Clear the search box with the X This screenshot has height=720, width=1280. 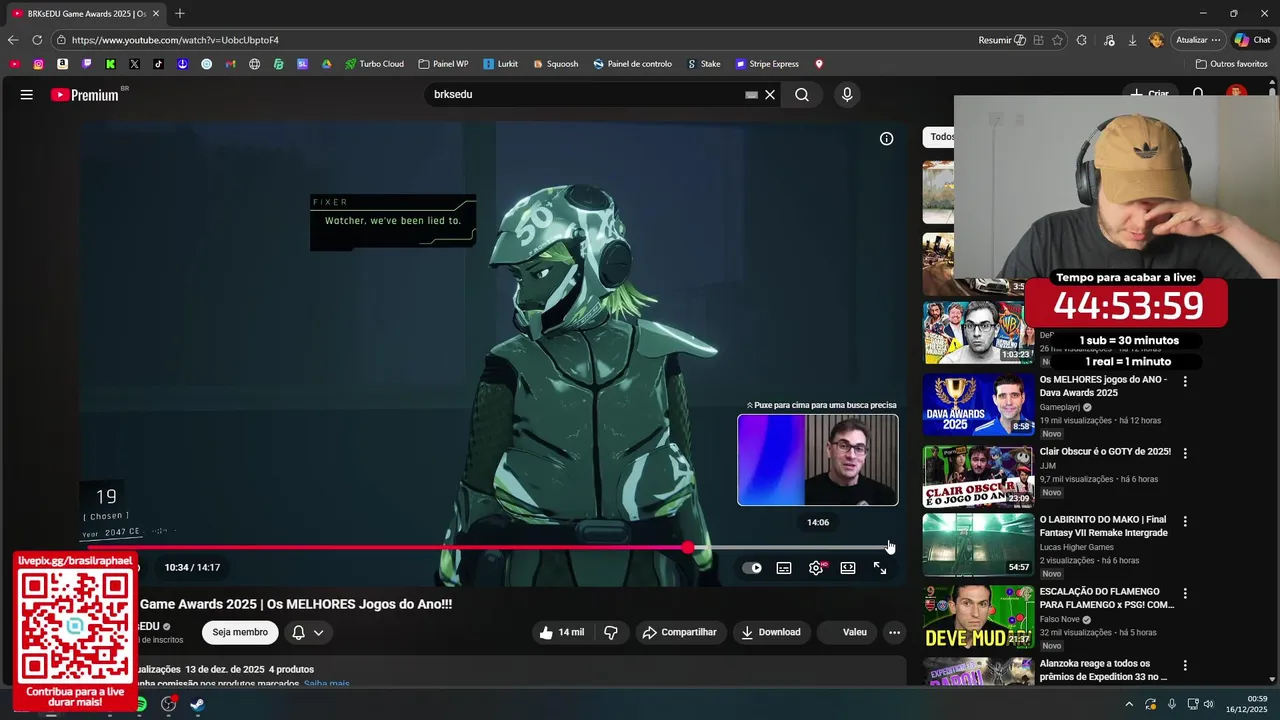(770, 95)
